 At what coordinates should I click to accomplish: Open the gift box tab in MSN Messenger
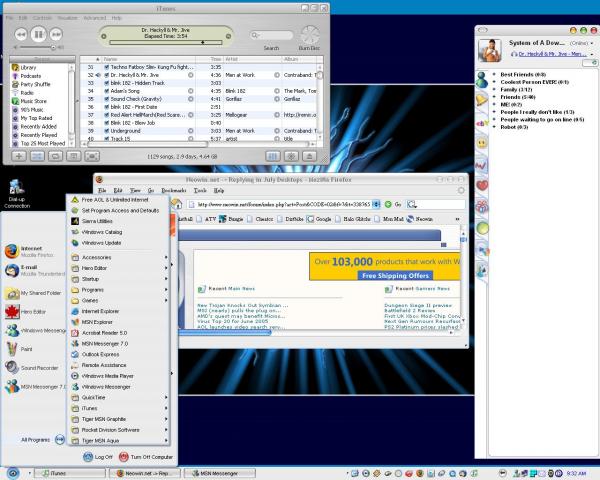point(482,207)
